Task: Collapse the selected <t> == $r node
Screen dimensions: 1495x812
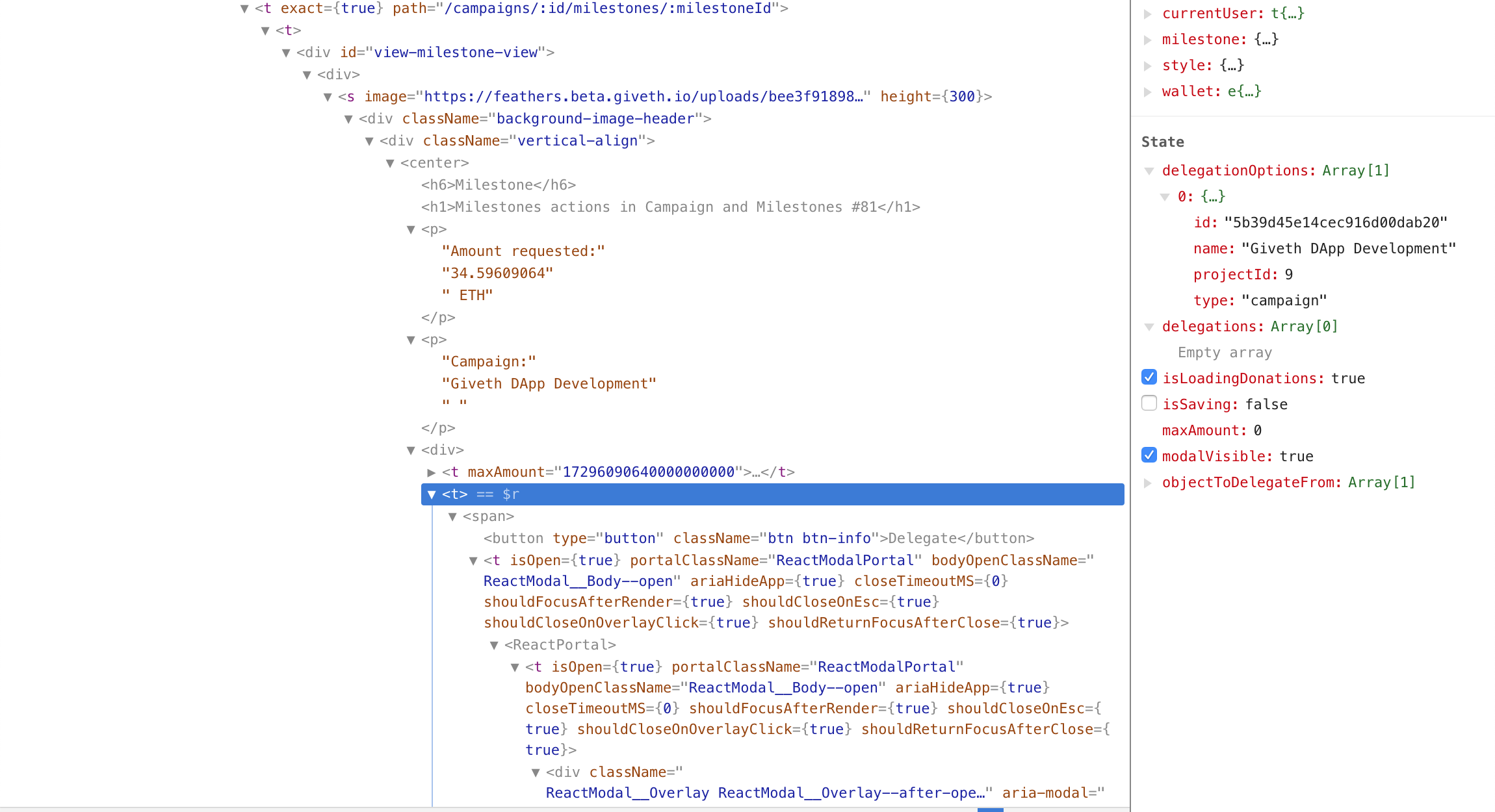Action: pyautogui.click(x=432, y=494)
